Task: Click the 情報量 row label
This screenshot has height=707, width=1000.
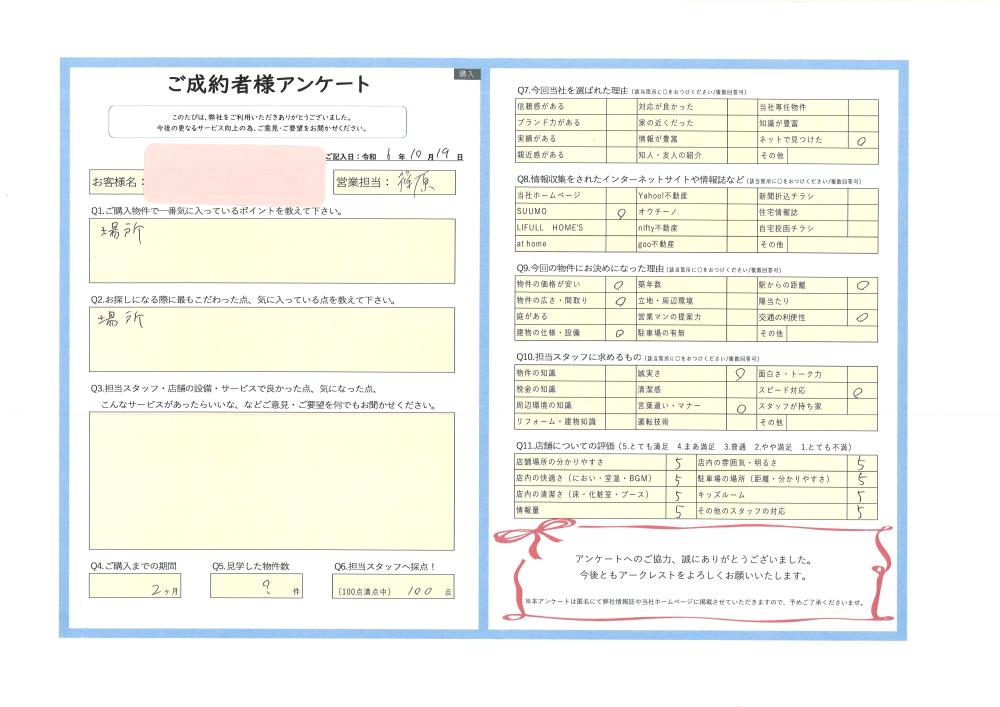Action: pos(527,511)
